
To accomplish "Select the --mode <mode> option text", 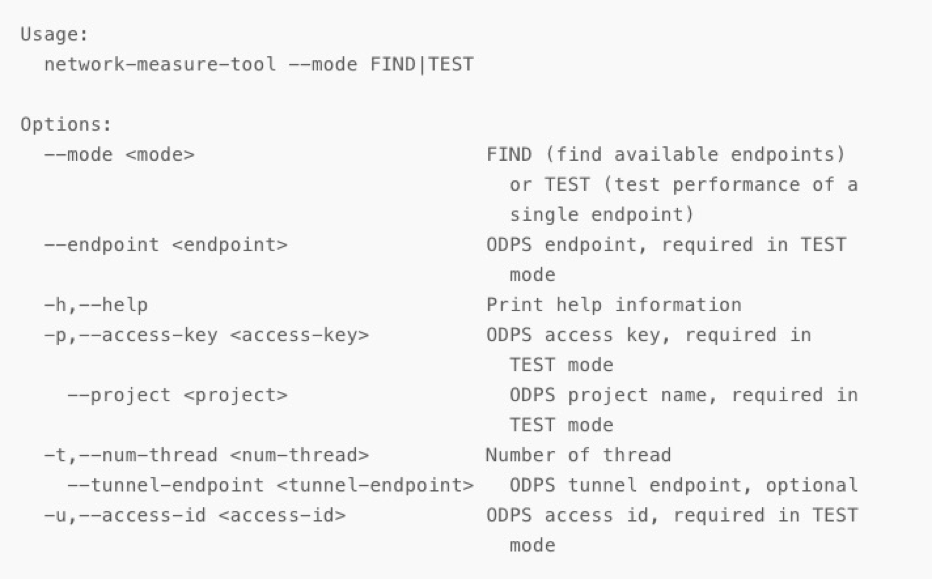I will (119, 155).
